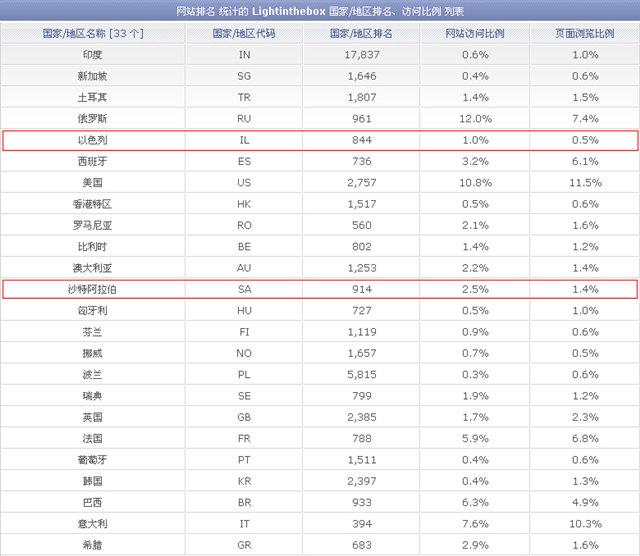Select the 西班牙 country cell
The height and width of the screenshot is (556, 640).
coord(92,161)
